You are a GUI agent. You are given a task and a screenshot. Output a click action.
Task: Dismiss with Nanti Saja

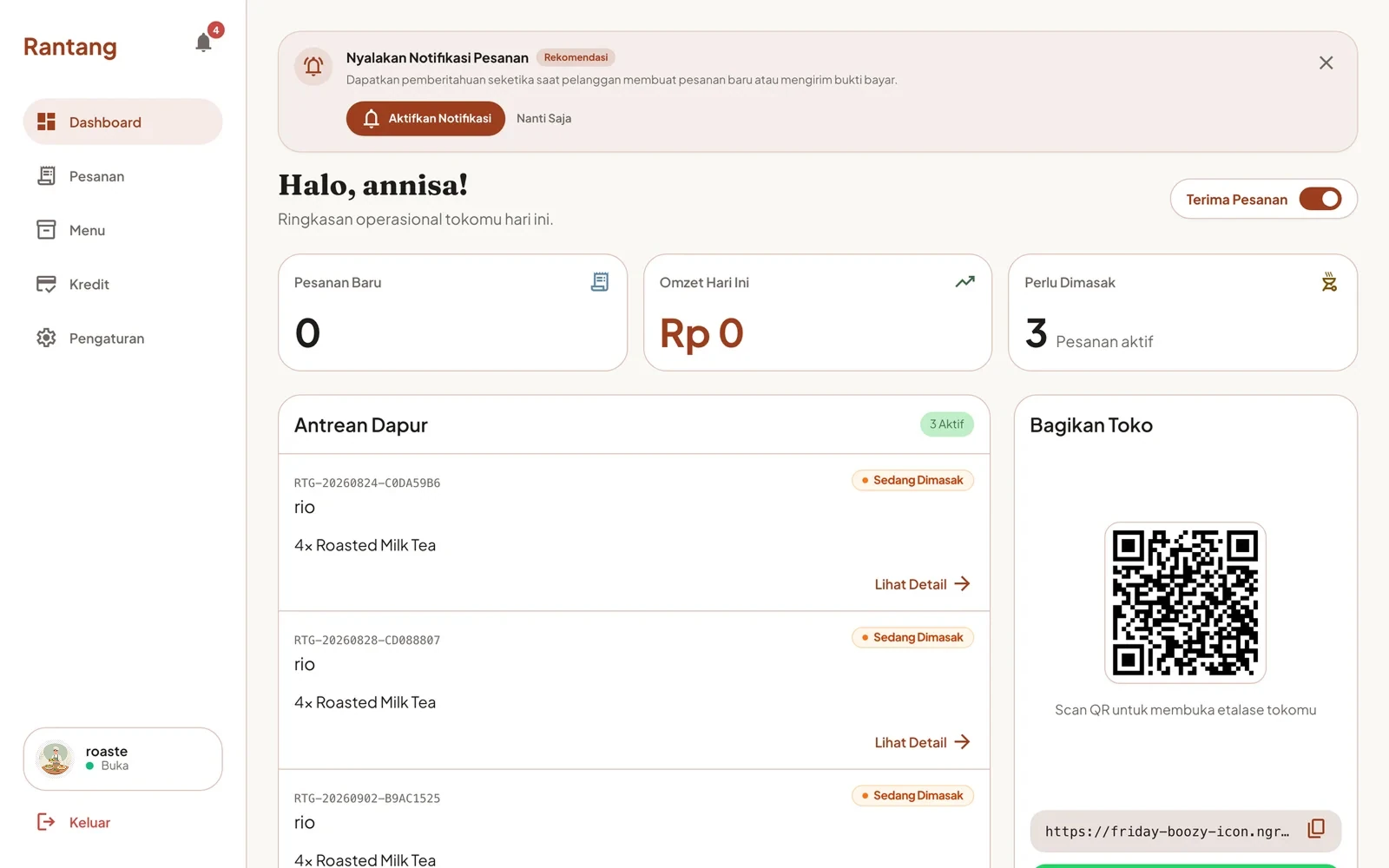click(x=543, y=119)
